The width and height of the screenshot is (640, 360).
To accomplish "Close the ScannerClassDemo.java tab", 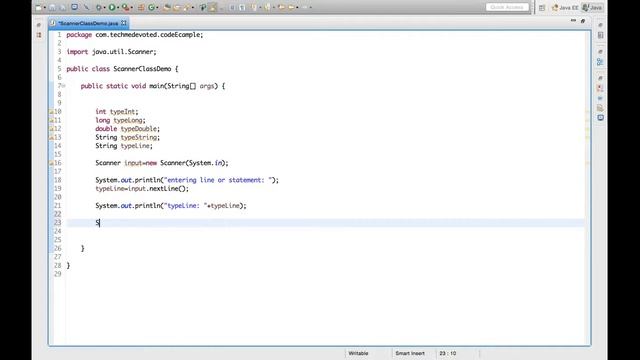I will [x=124, y=23].
